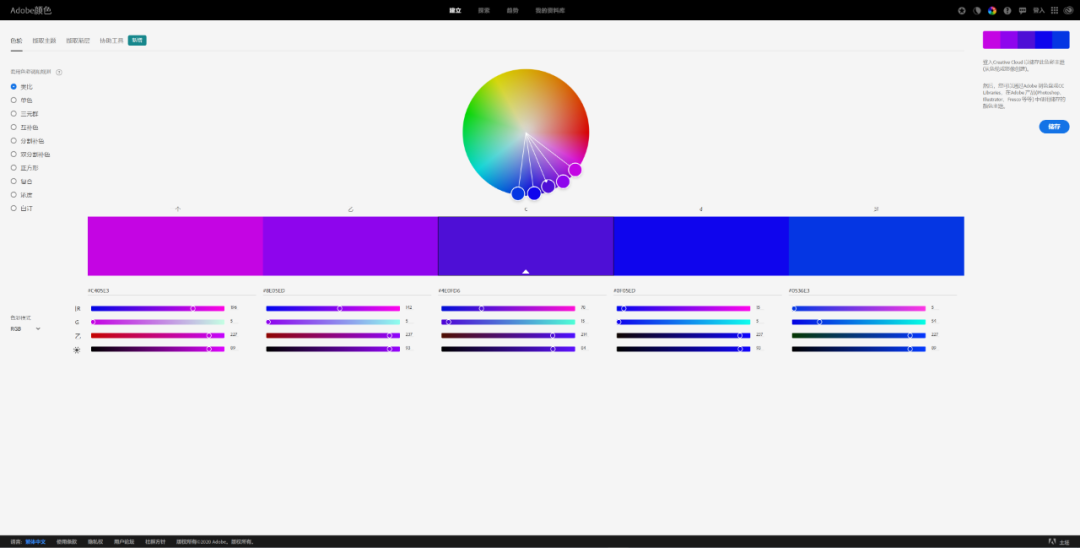Click the star icon in top bar
Screen dimensions: 1080x548
point(962,10)
